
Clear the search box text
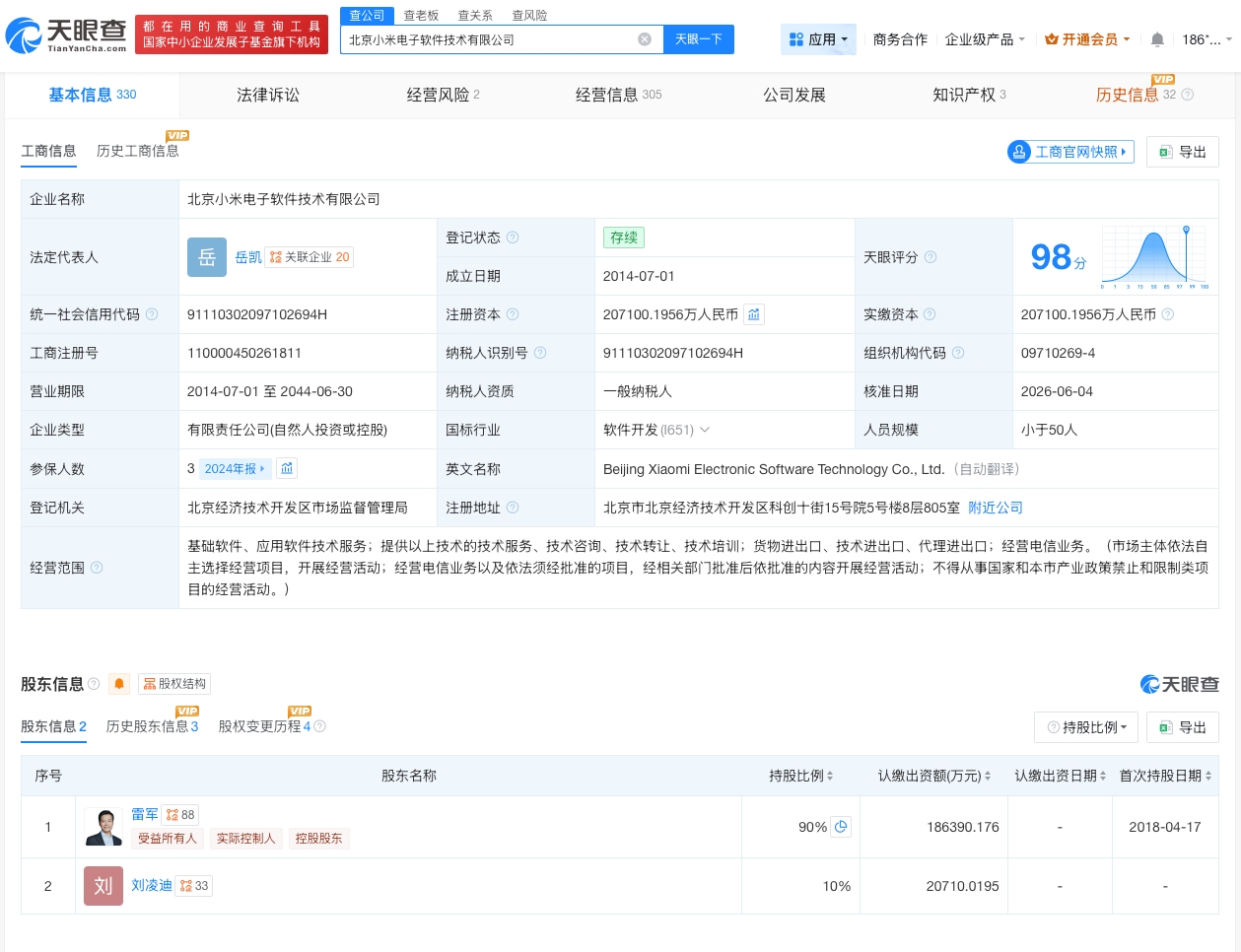click(645, 39)
